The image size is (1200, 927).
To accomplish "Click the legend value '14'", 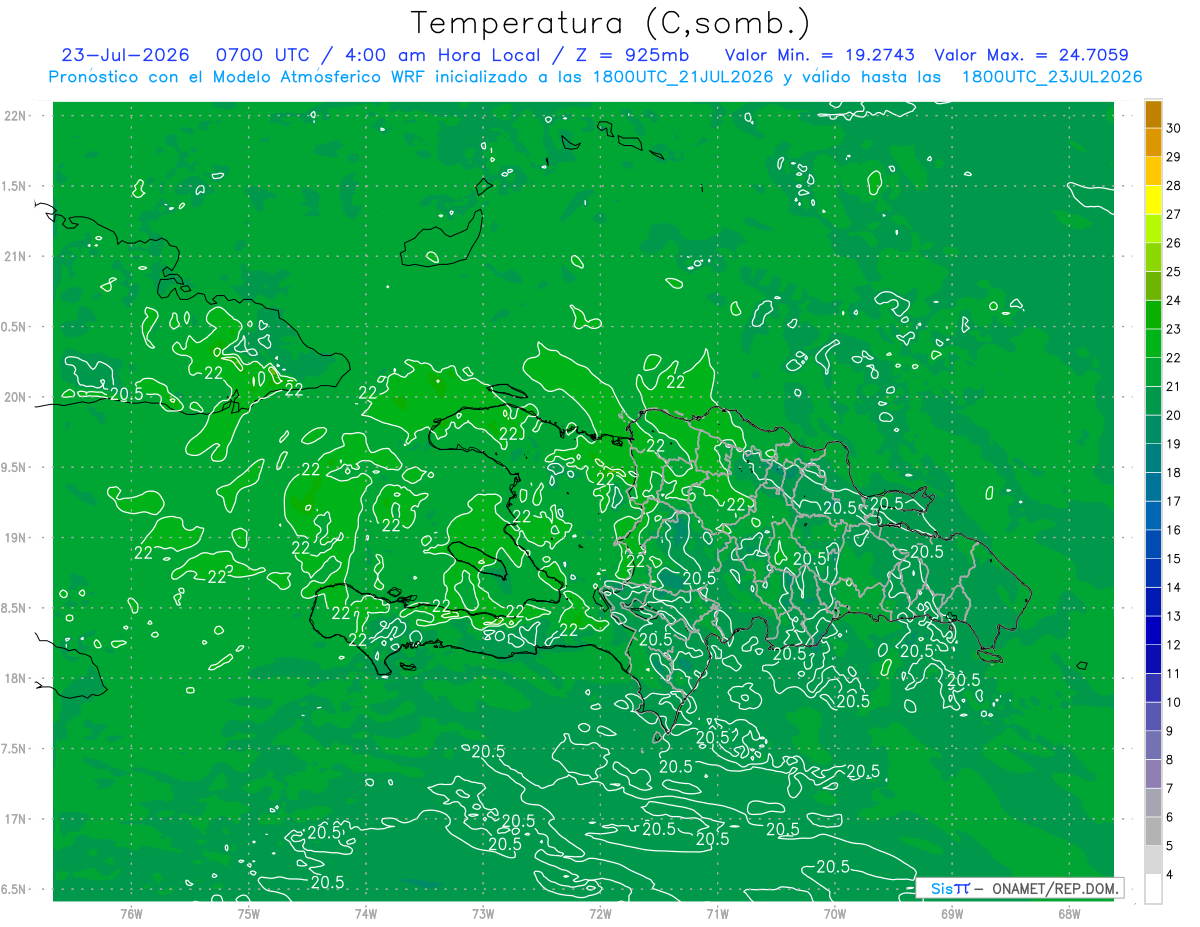I will tap(1174, 588).
